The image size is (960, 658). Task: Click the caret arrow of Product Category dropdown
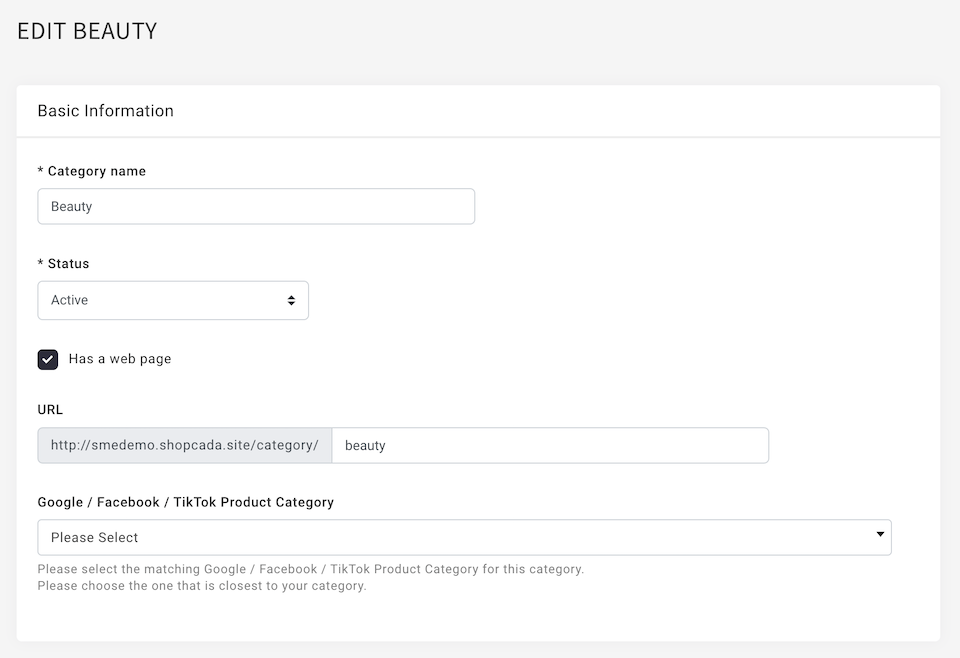point(880,534)
